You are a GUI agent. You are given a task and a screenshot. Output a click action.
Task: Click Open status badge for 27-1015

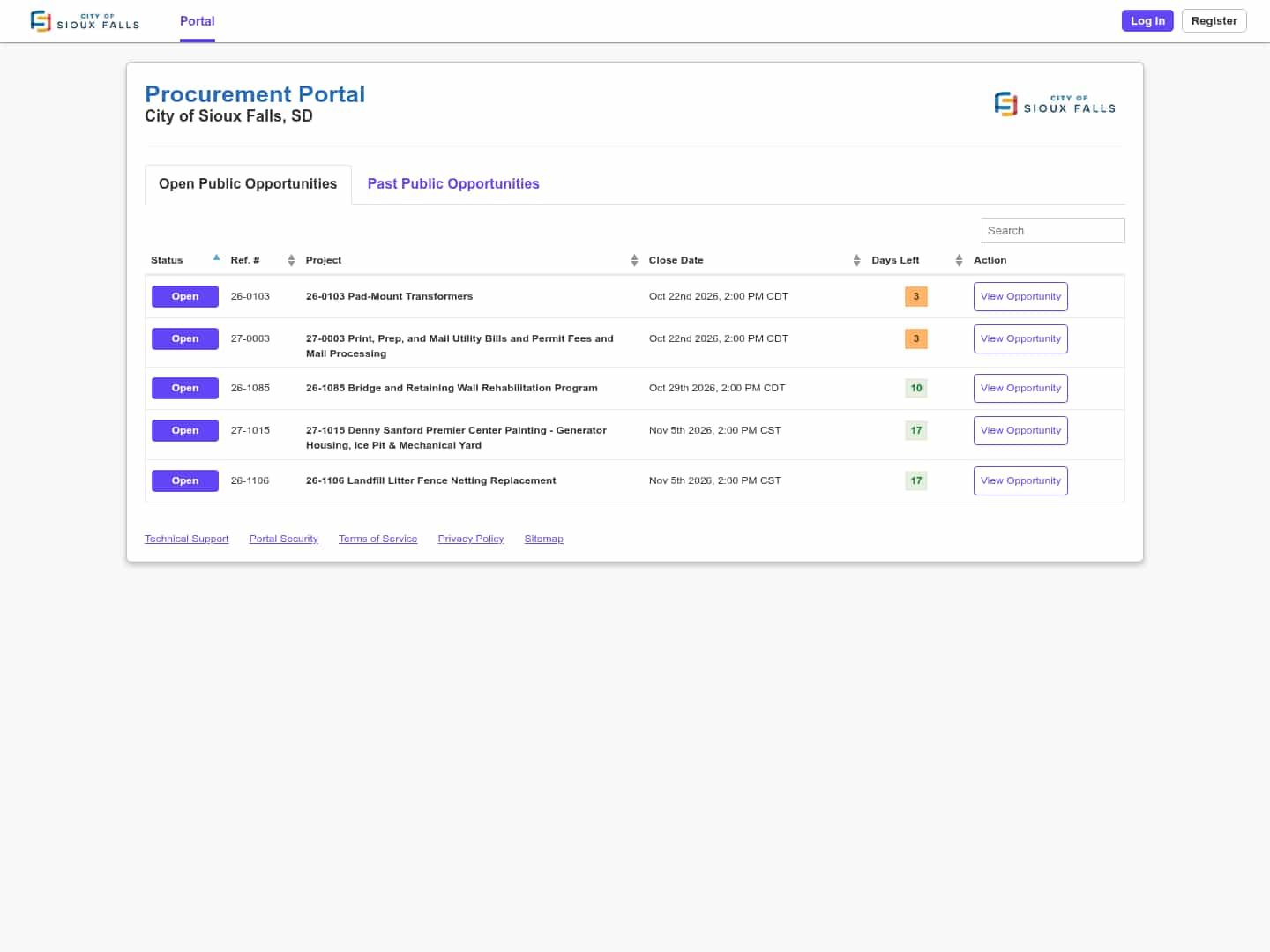pyautogui.click(x=185, y=430)
